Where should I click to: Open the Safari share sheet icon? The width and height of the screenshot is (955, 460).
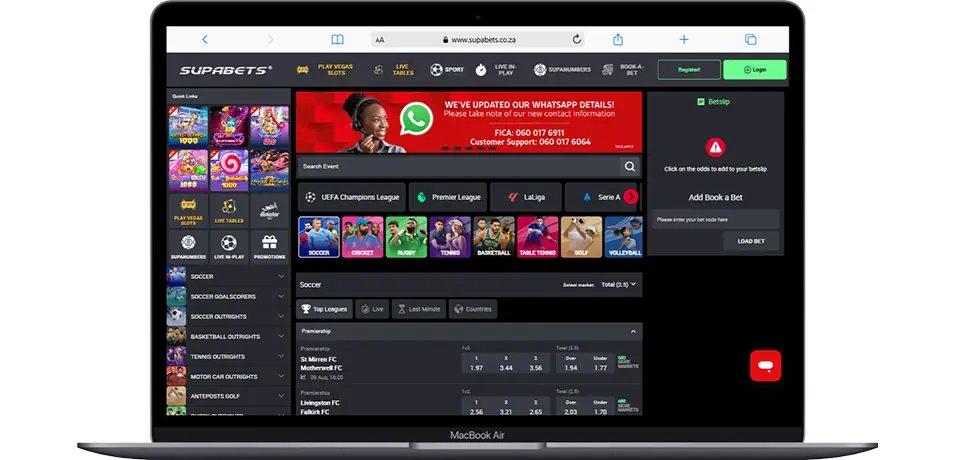pyautogui.click(x=618, y=40)
